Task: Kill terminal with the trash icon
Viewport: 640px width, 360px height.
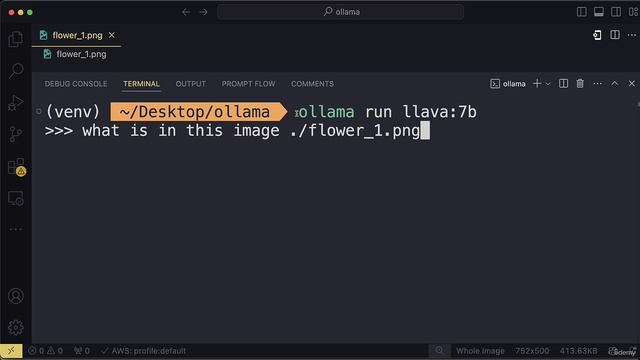Action: 580,84
